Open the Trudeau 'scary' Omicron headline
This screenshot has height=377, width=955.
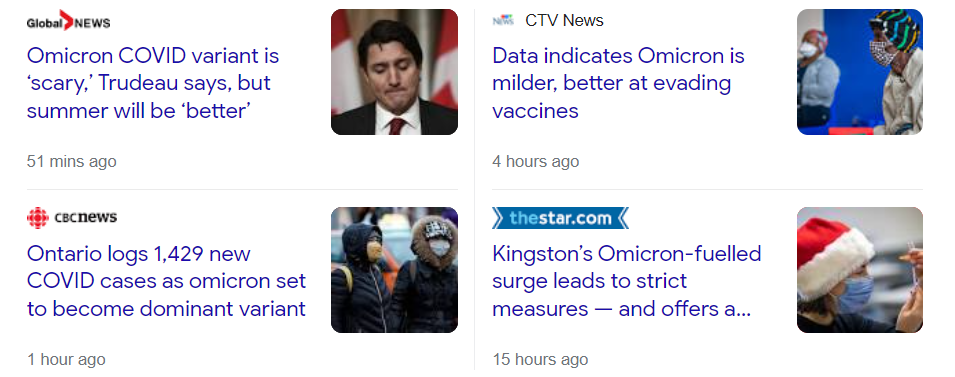pos(153,83)
